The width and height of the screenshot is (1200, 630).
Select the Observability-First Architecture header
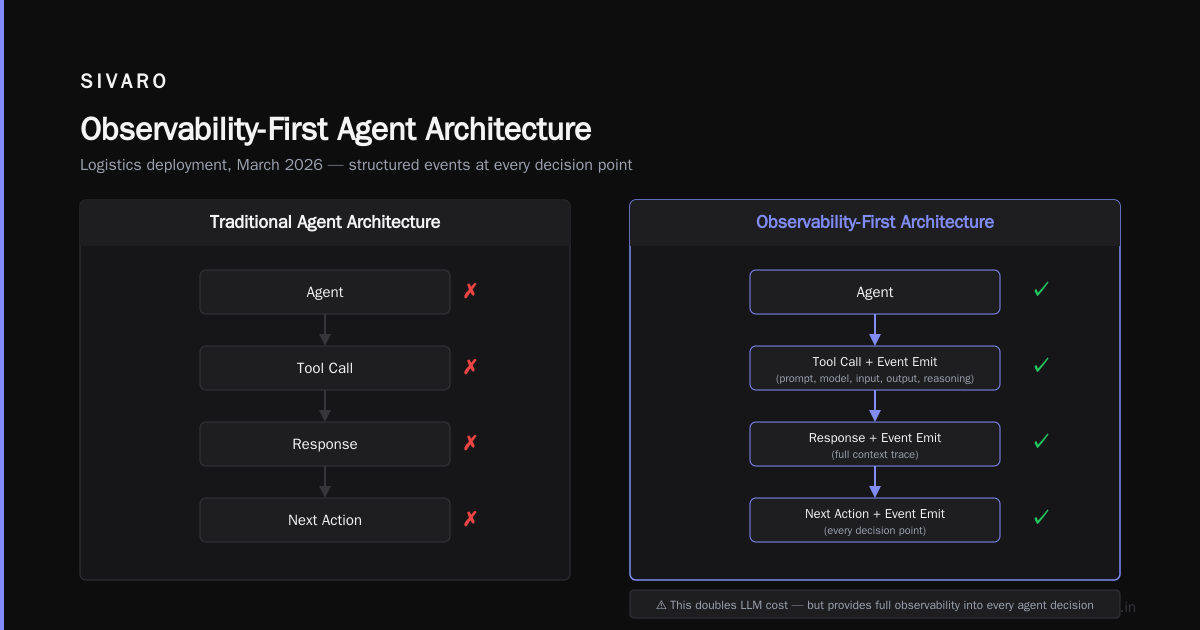tap(875, 222)
